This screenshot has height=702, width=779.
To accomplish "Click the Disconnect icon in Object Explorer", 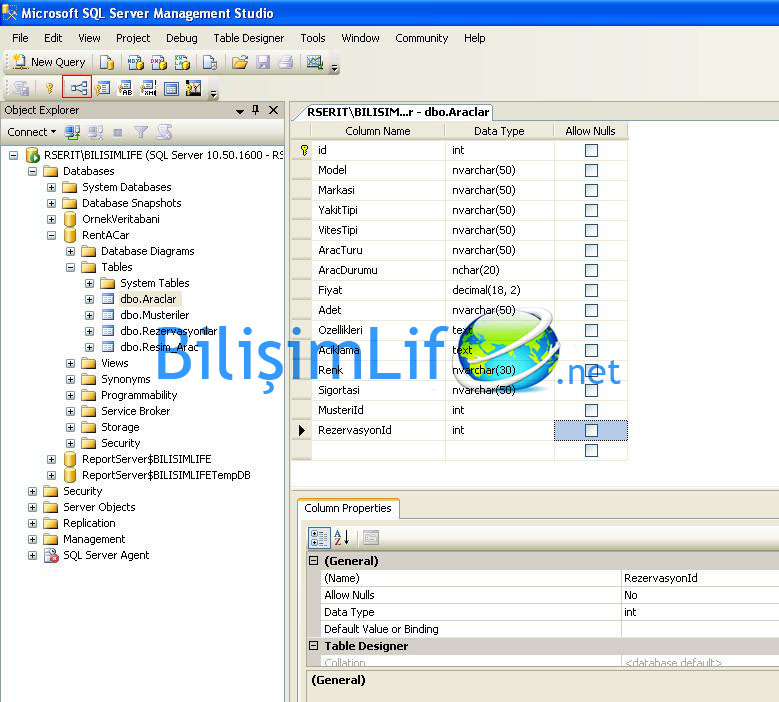I will [x=95, y=132].
